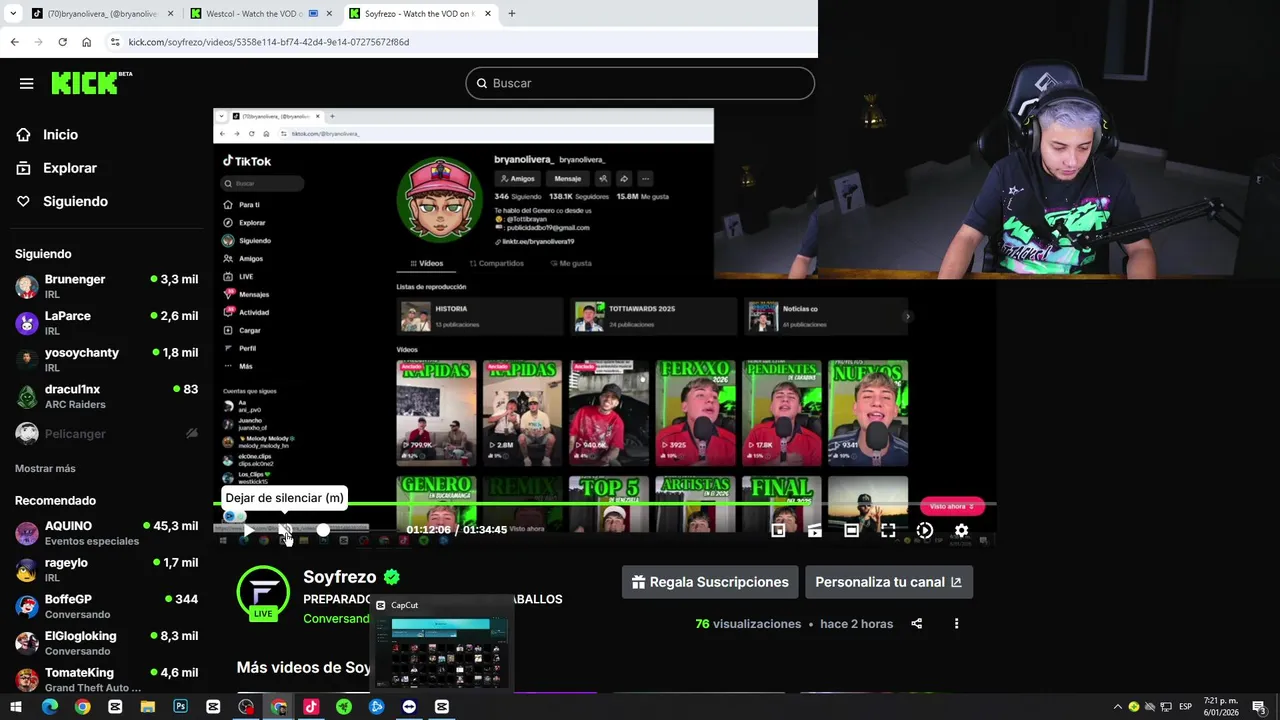Viewport: 1280px width, 720px height.
Task: Adjust the video volume slider knob
Action: [323, 531]
